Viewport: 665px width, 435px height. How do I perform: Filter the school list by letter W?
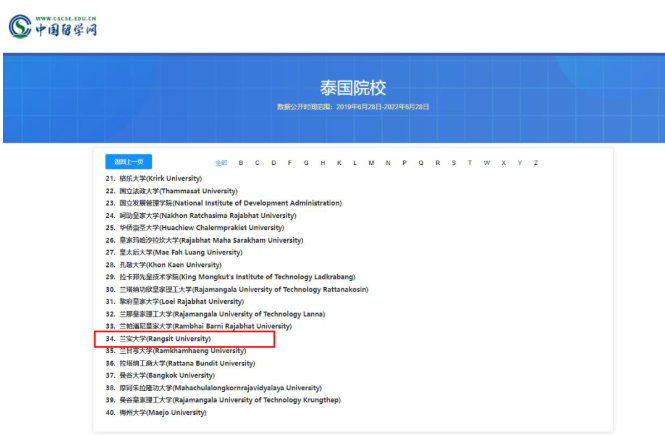[x=487, y=163]
